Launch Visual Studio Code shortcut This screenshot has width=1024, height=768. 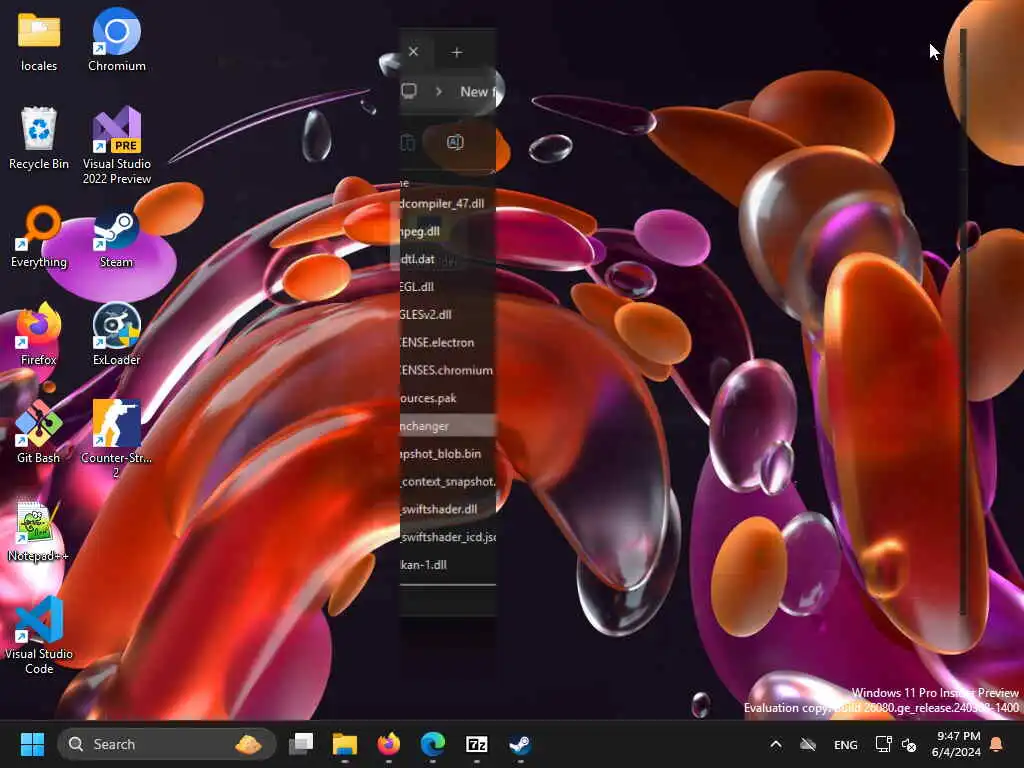coord(39,635)
